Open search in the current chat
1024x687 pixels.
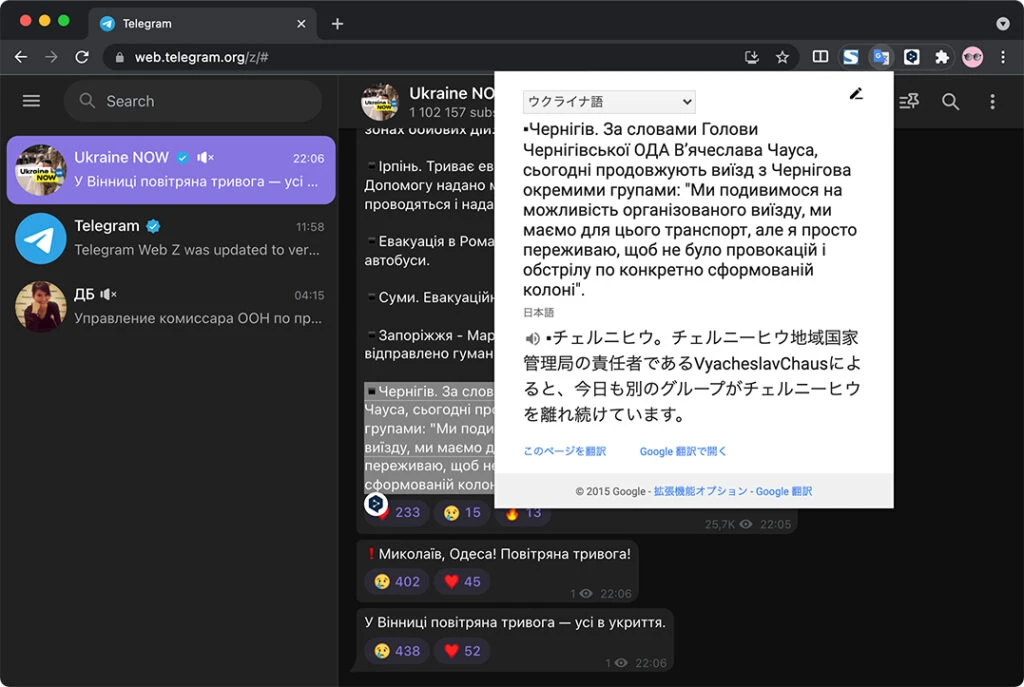coord(950,101)
